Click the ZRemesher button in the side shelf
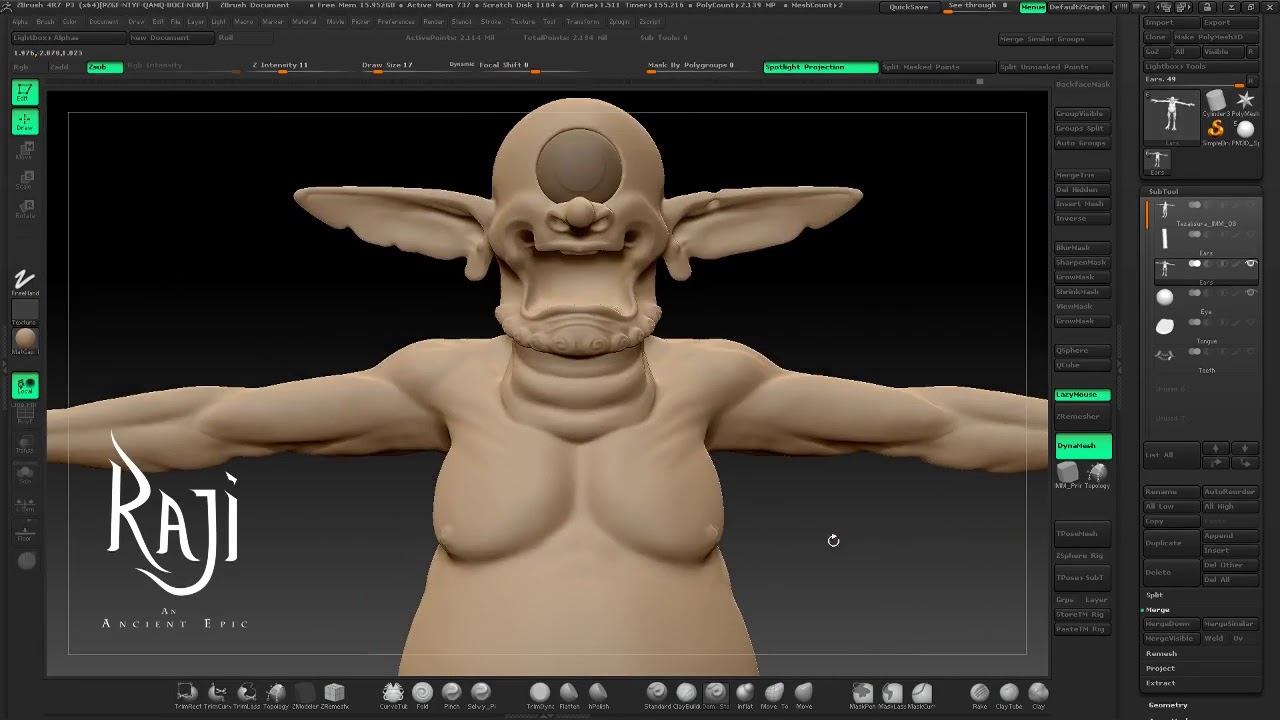This screenshot has height=720, width=1280. (1082, 417)
